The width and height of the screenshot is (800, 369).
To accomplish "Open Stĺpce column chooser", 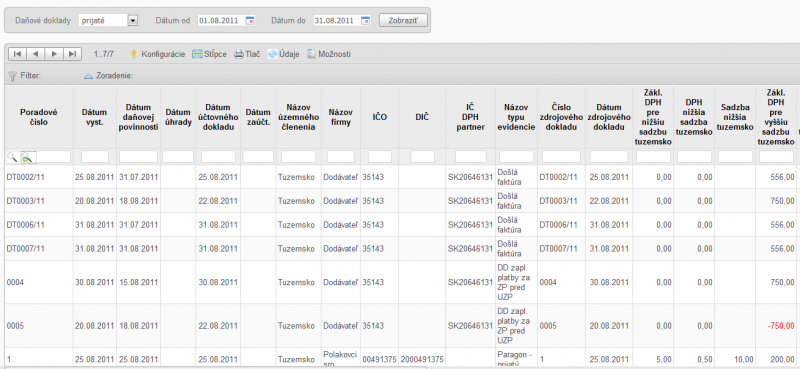I will click(x=209, y=54).
